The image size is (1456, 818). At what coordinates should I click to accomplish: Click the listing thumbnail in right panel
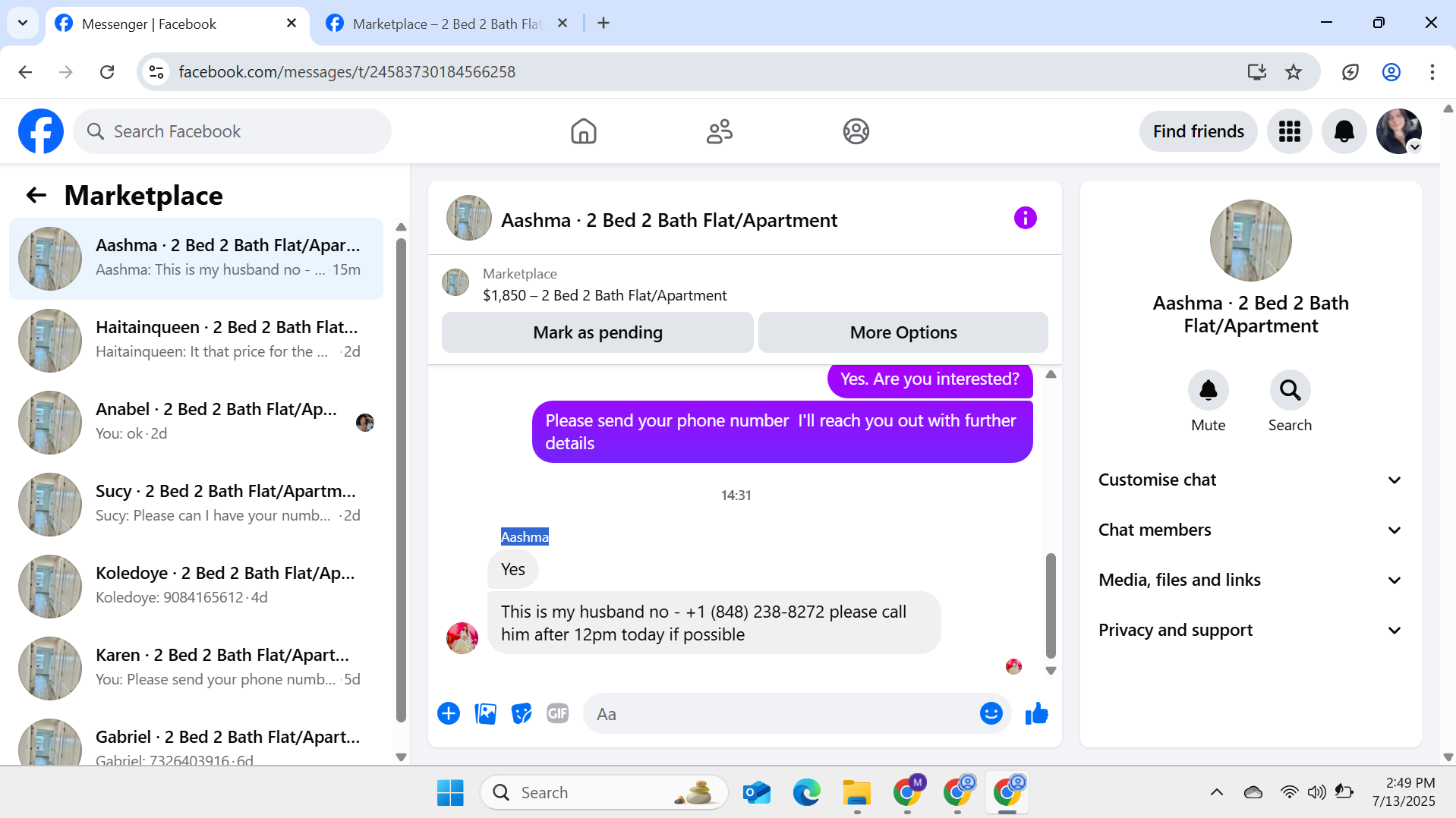1250,241
